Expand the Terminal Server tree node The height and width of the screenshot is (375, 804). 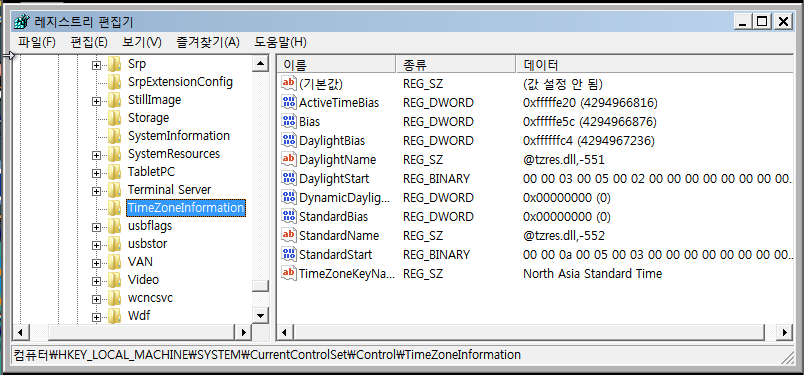(x=96, y=191)
